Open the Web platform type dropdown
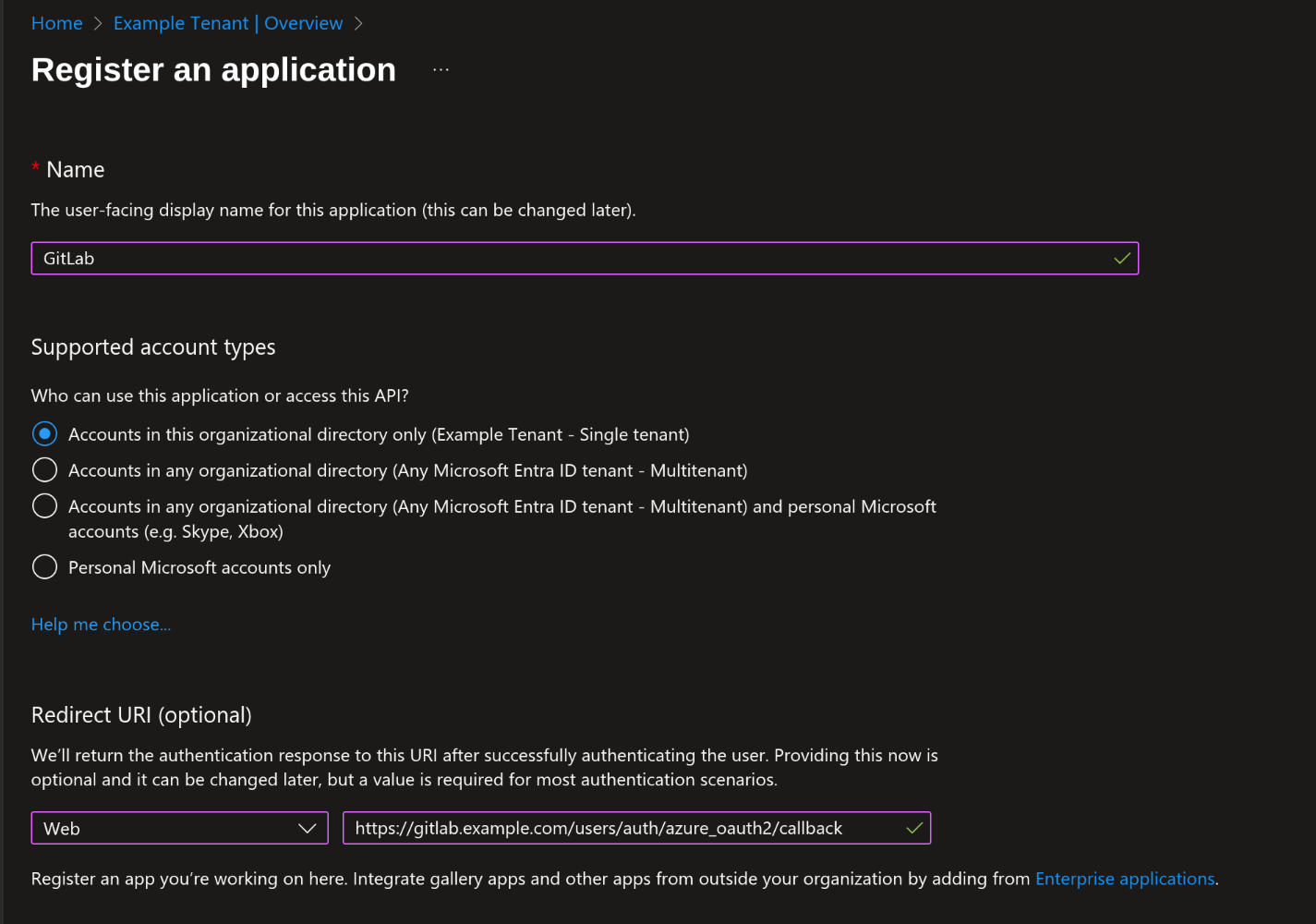The image size is (1316, 924). pyautogui.click(x=166, y=828)
